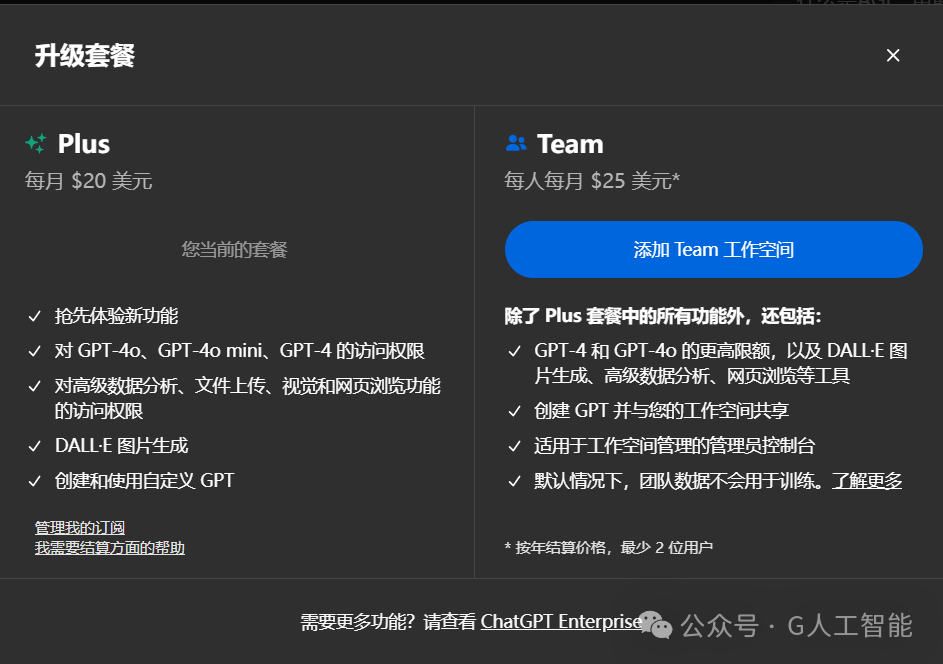This screenshot has height=664, width=943.
Task: Click the 每月 $20 美元 price
Action: 88,180
